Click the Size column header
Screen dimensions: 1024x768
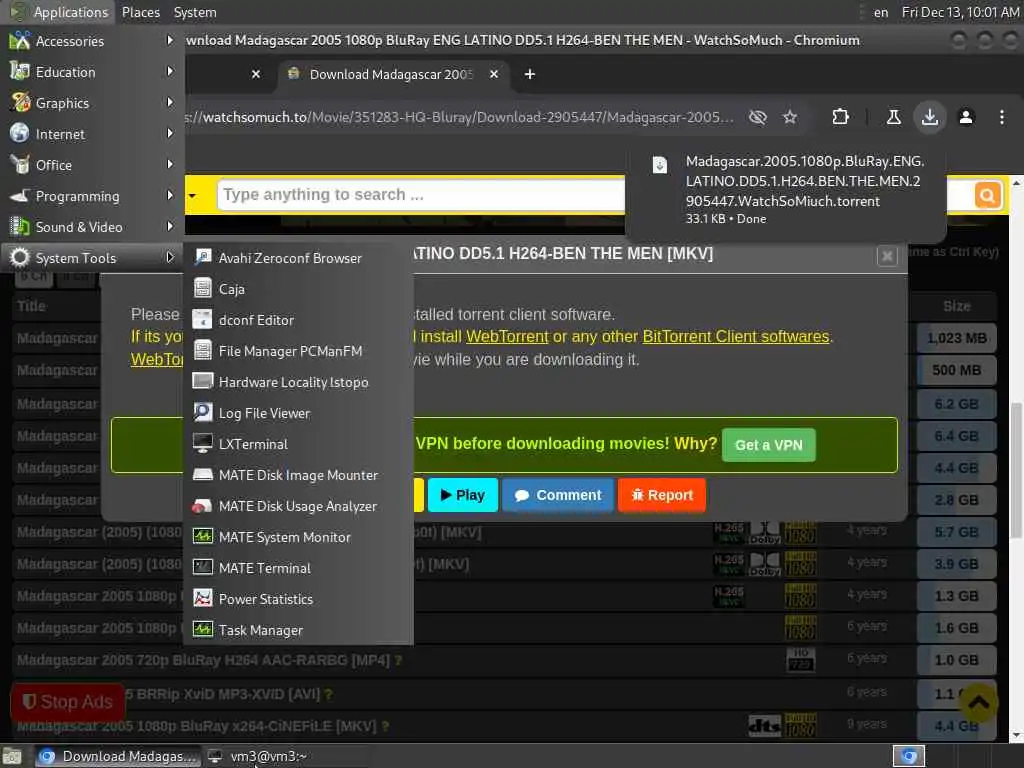957,306
